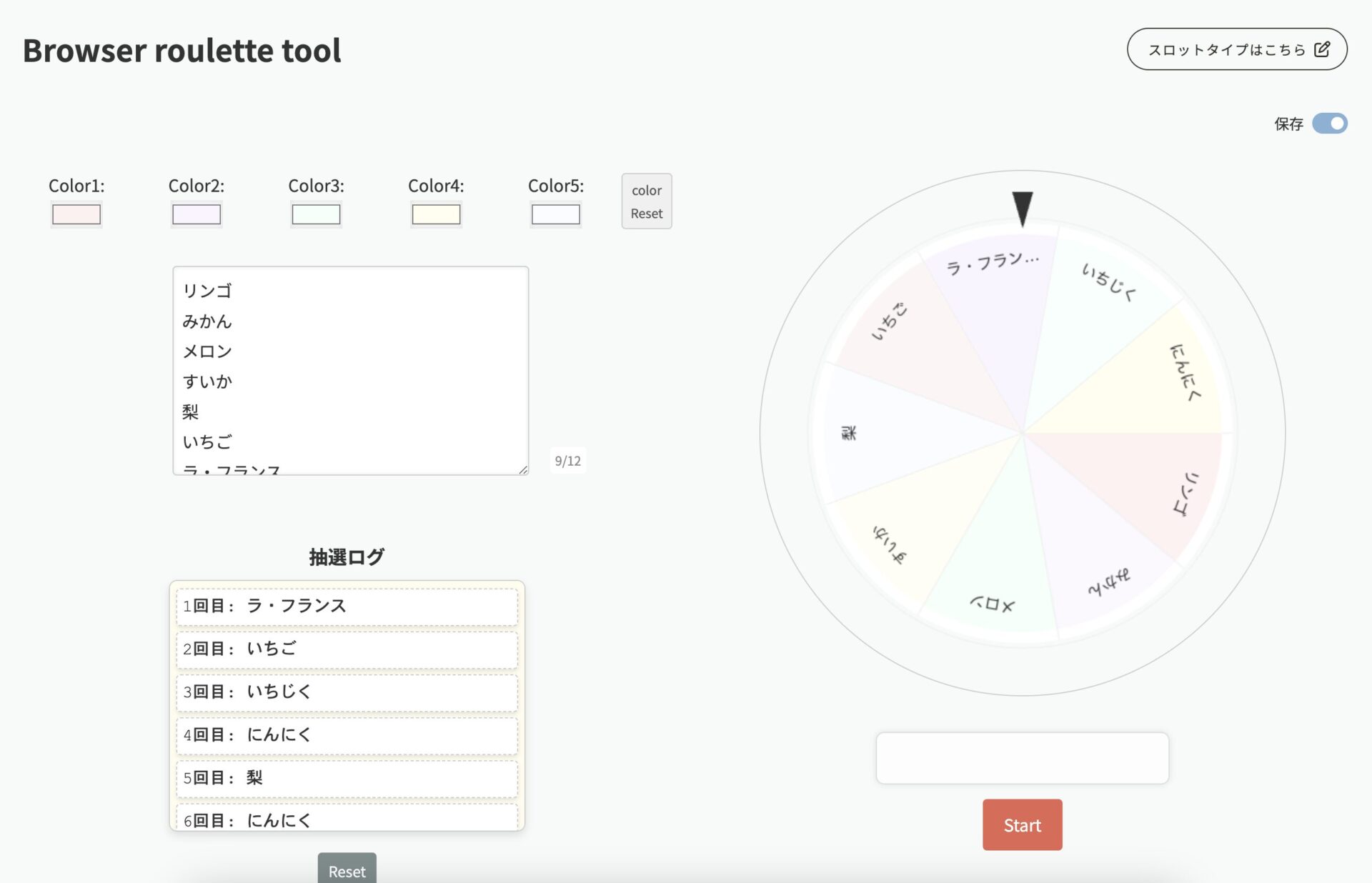Open the Color1 pink color swatch
The width and height of the screenshot is (1372, 883).
[76, 214]
